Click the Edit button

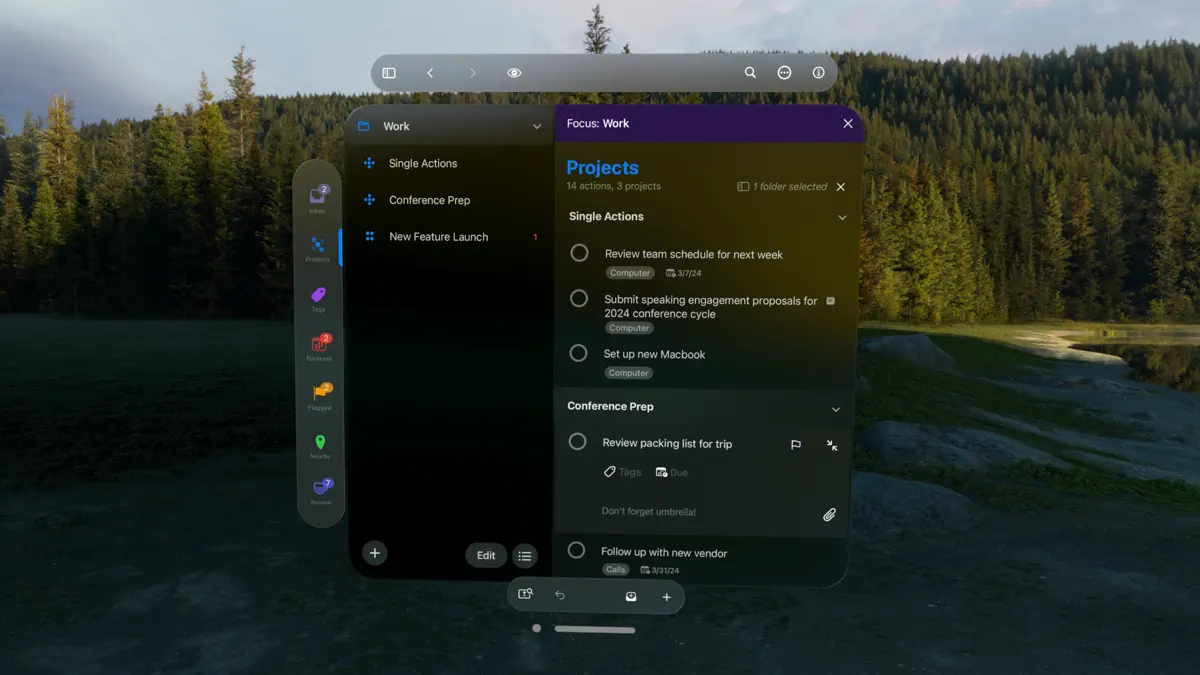click(x=486, y=555)
